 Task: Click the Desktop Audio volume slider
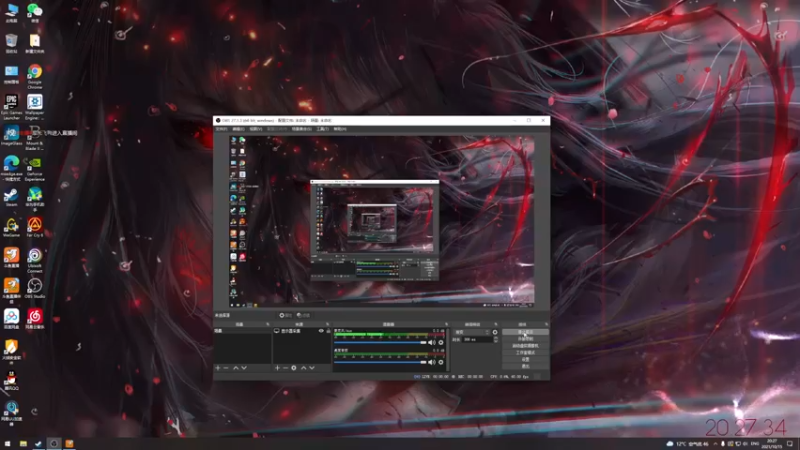[x=380, y=362]
